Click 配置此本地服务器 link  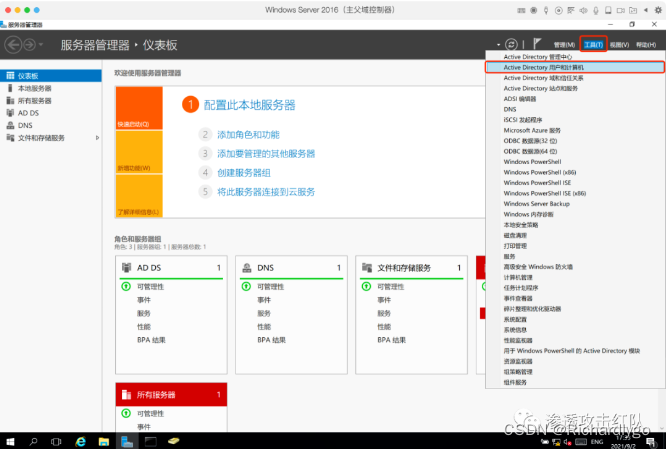pos(249,105)
